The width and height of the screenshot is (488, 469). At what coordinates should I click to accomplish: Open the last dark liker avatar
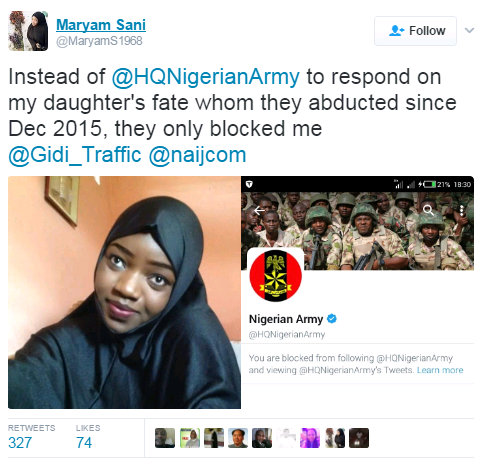tap(359, 438)
